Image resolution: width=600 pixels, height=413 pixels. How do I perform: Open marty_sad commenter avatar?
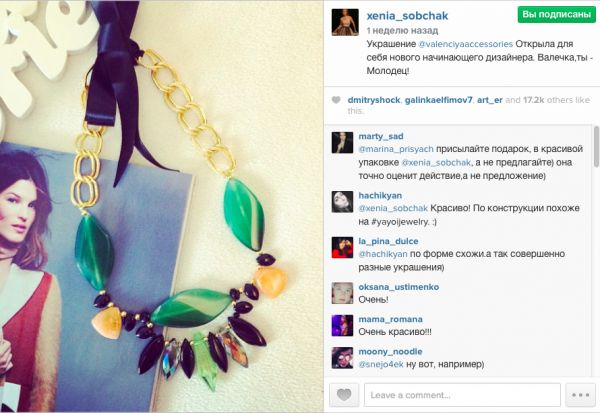coord(342,142)
